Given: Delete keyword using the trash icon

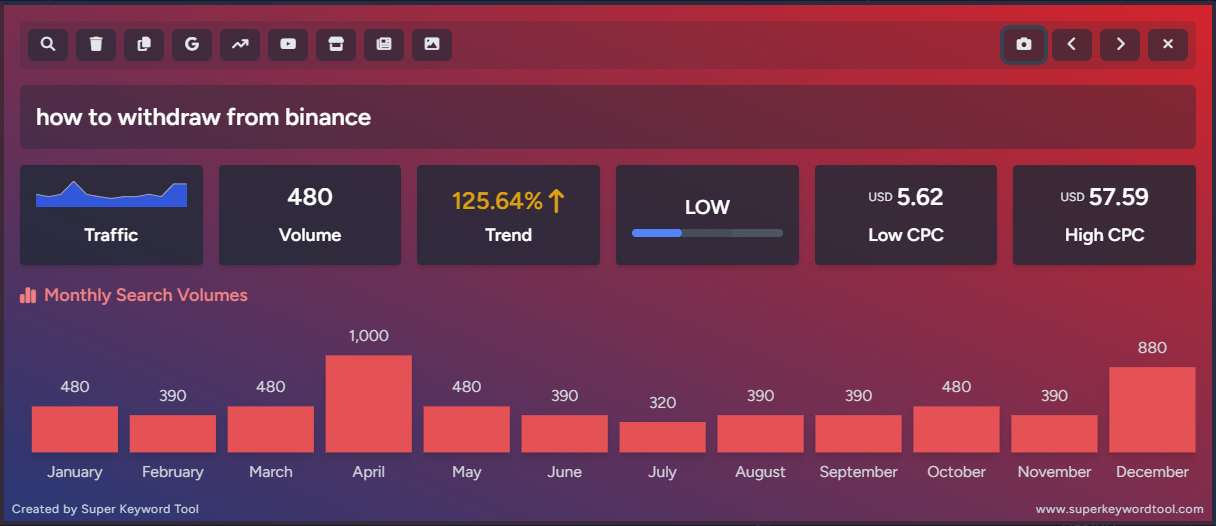Looking at the screenshot, I should coord(96,44).
